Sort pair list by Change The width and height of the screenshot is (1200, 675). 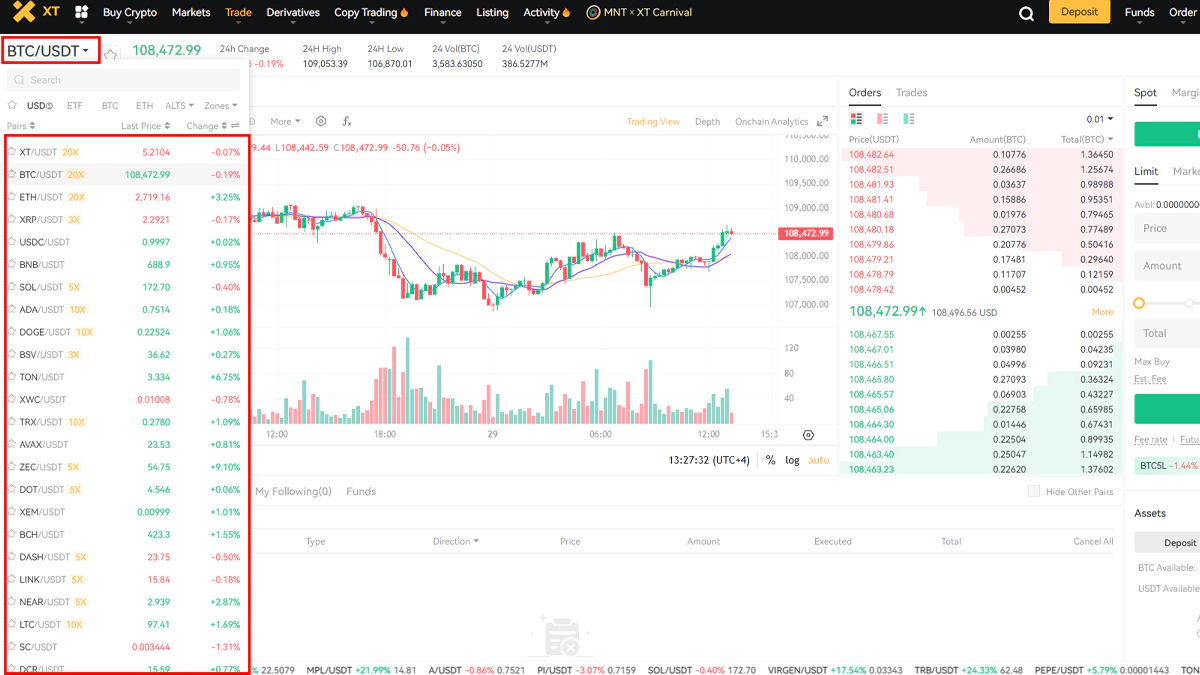(x=205, y=126)
